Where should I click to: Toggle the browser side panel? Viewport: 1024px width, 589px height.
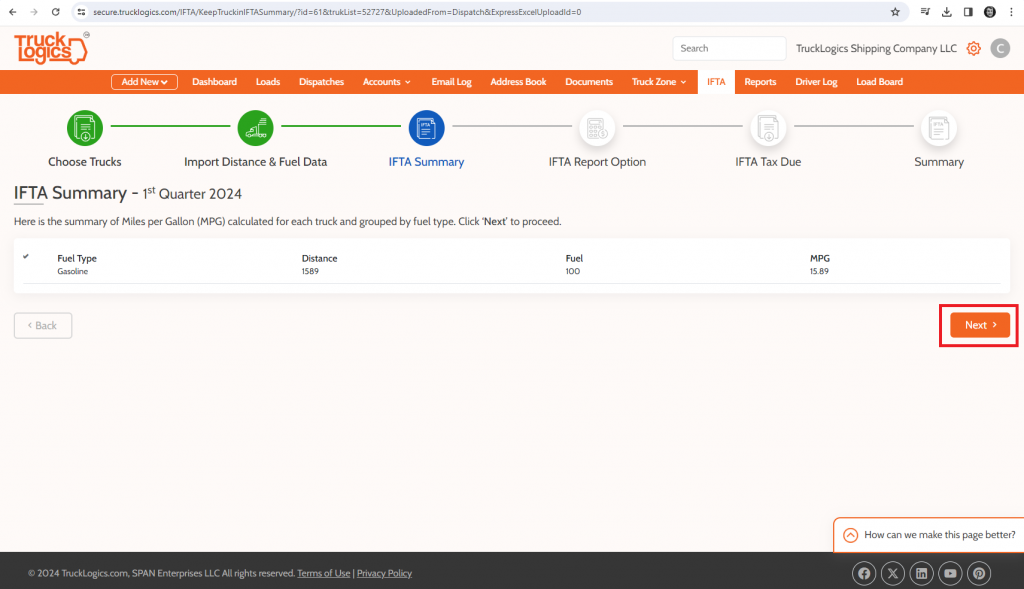(x=968, y=12)
